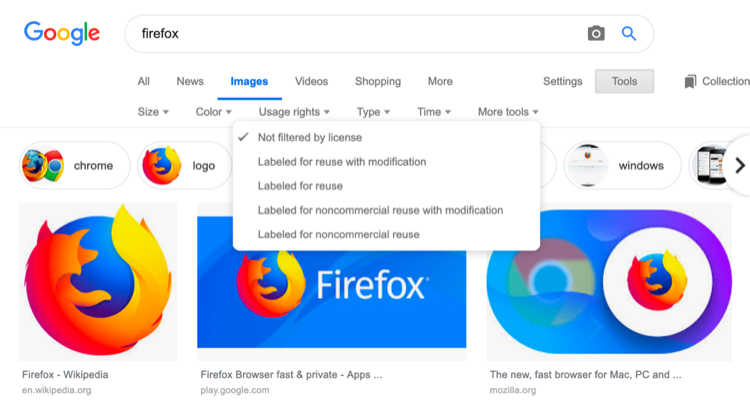Screen dimensions: 750x401
Task: Click the blue magnifier search icon
Action: coord(629,33)
